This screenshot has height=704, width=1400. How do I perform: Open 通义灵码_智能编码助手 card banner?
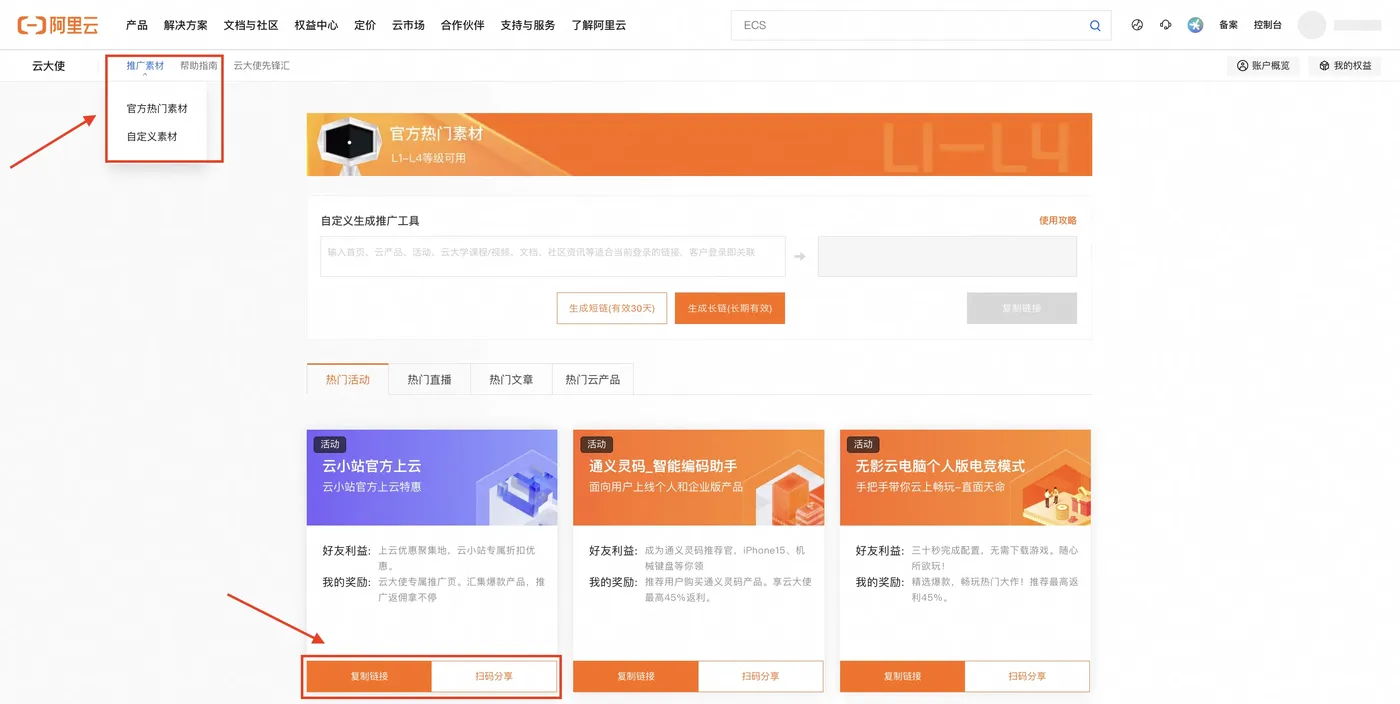(699, 478)
